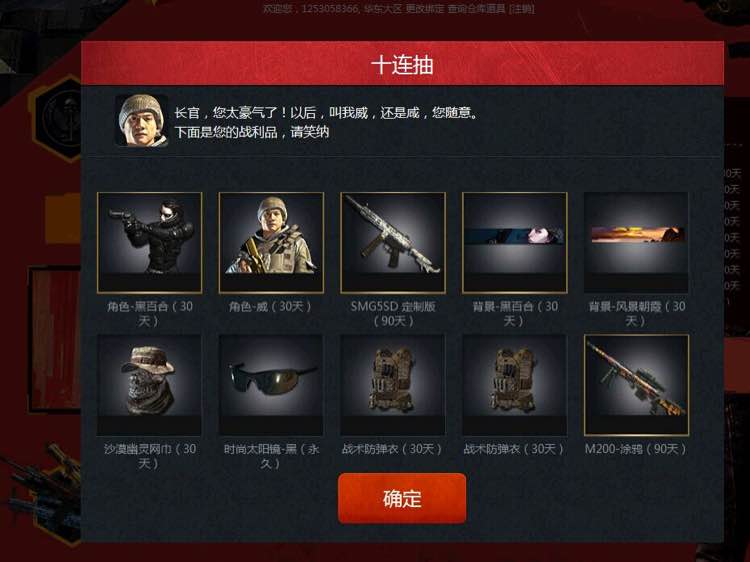Viewport: 750px width, 562px height.
Task: Click the 背景-黑百合 background banner reward
Action: (x=515, y=242)
